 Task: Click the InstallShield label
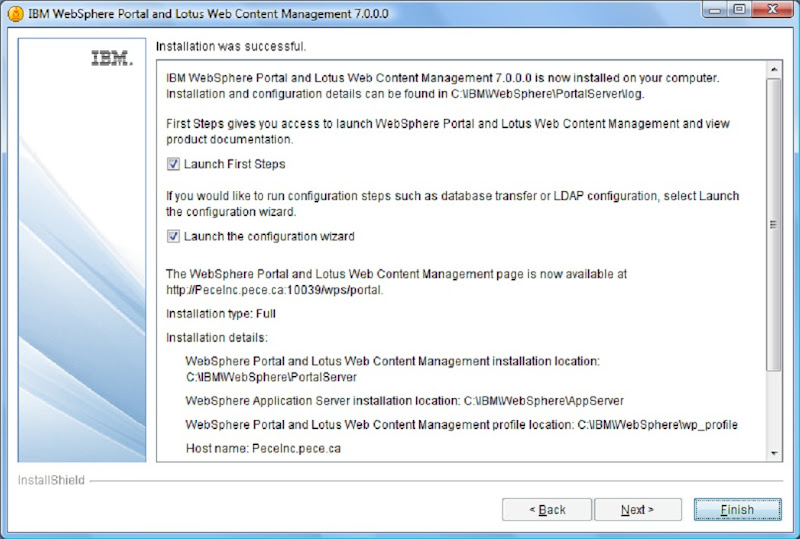51,480
